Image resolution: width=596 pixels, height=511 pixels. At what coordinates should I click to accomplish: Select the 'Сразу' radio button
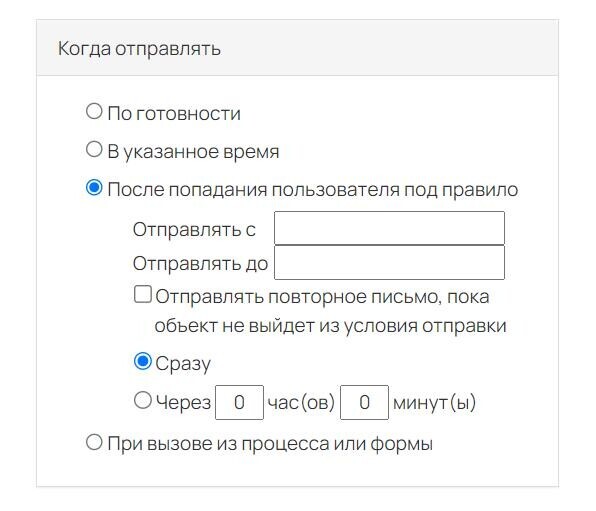point(143,362)
